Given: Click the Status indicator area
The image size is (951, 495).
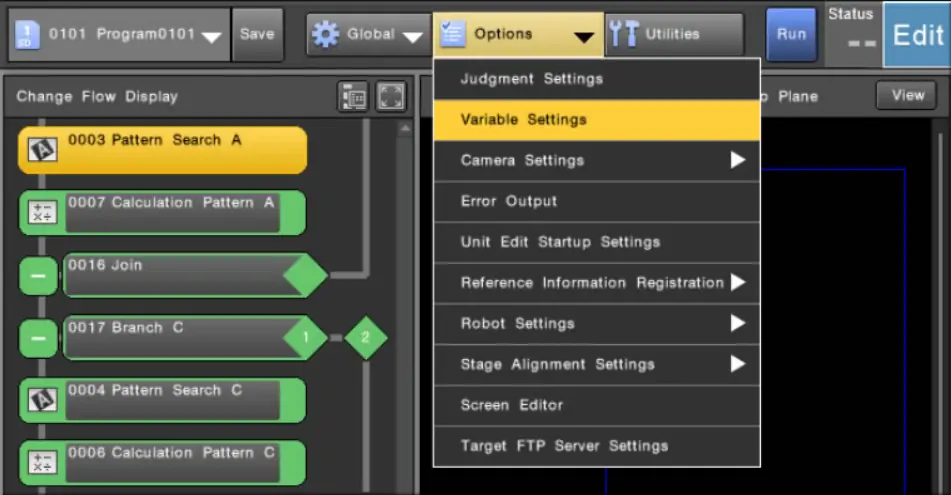Looking at the screenshot, I should click(852, 33).
